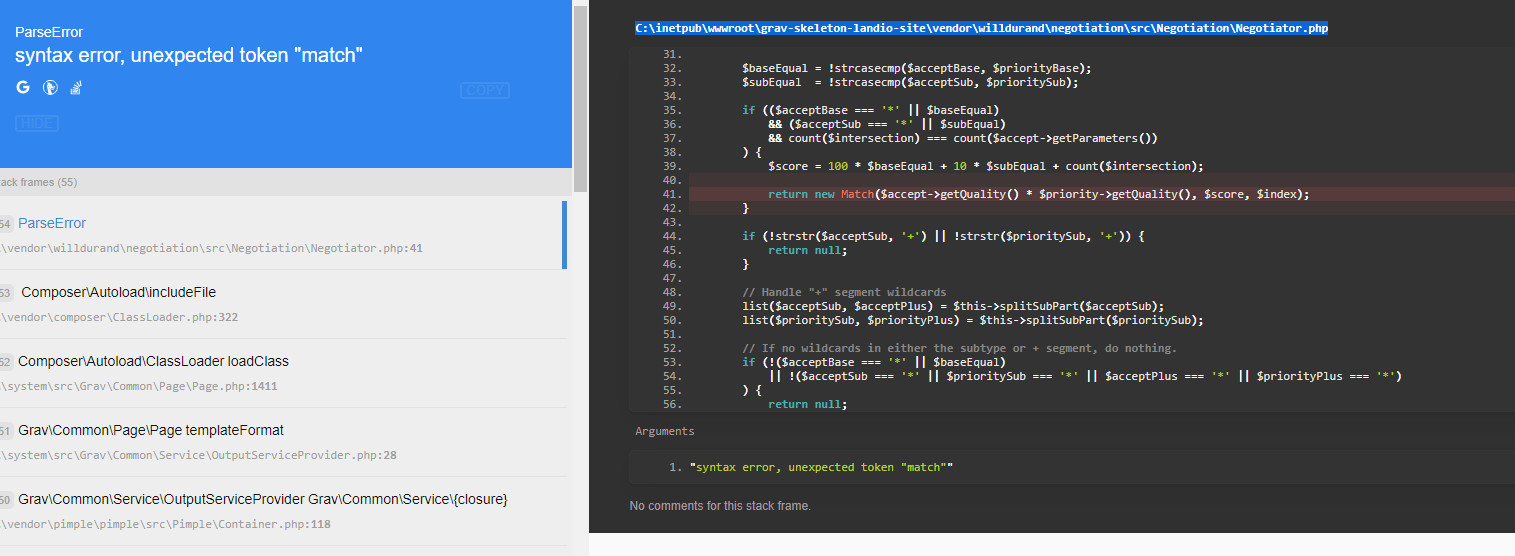Select the OutputServiceProvider {closure} stack frame
Image resolution: width=1515 pixels, height=556 pixels.
pos(281,511)
